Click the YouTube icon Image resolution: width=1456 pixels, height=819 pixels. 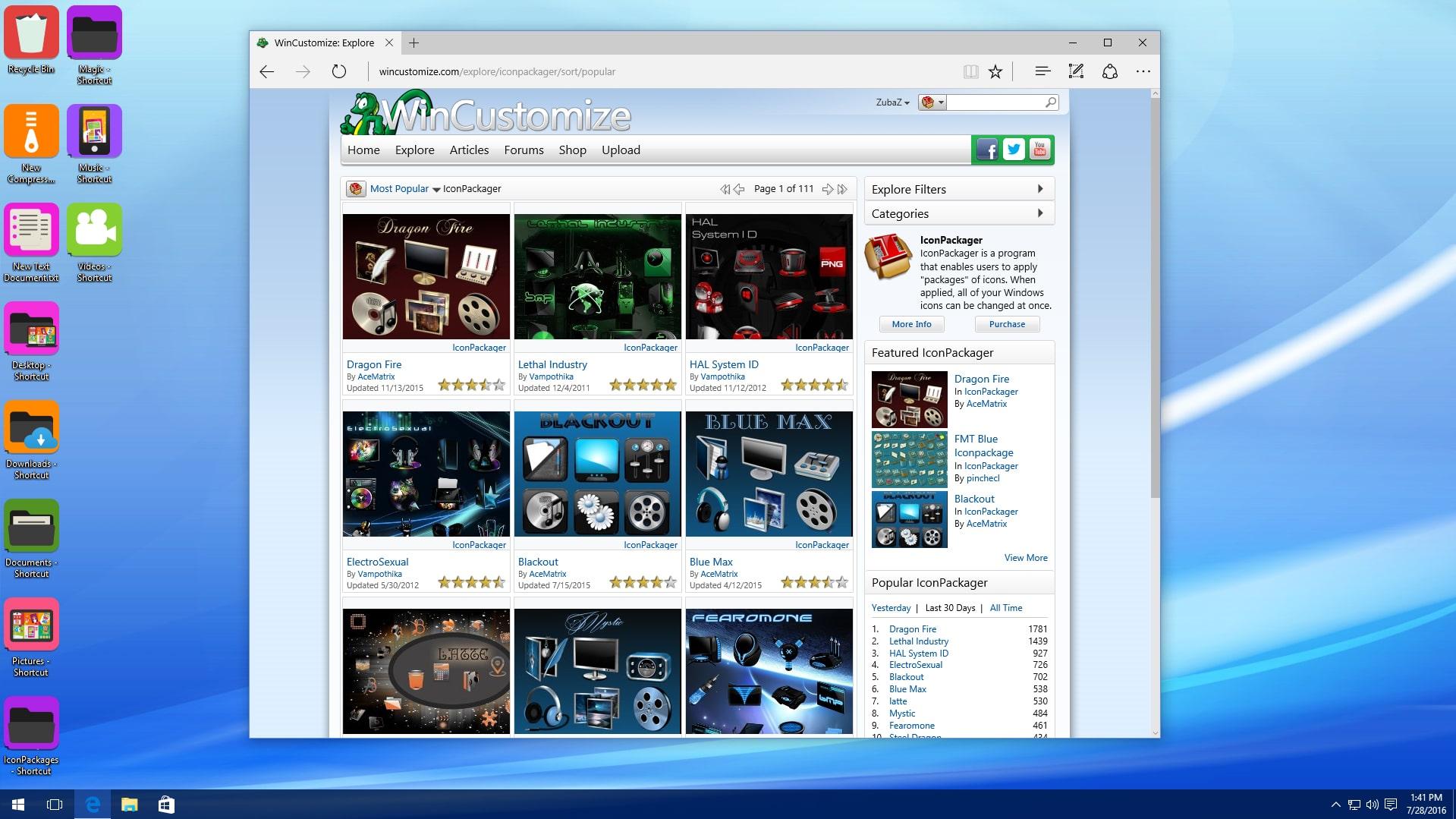[x=1039, y=150]
